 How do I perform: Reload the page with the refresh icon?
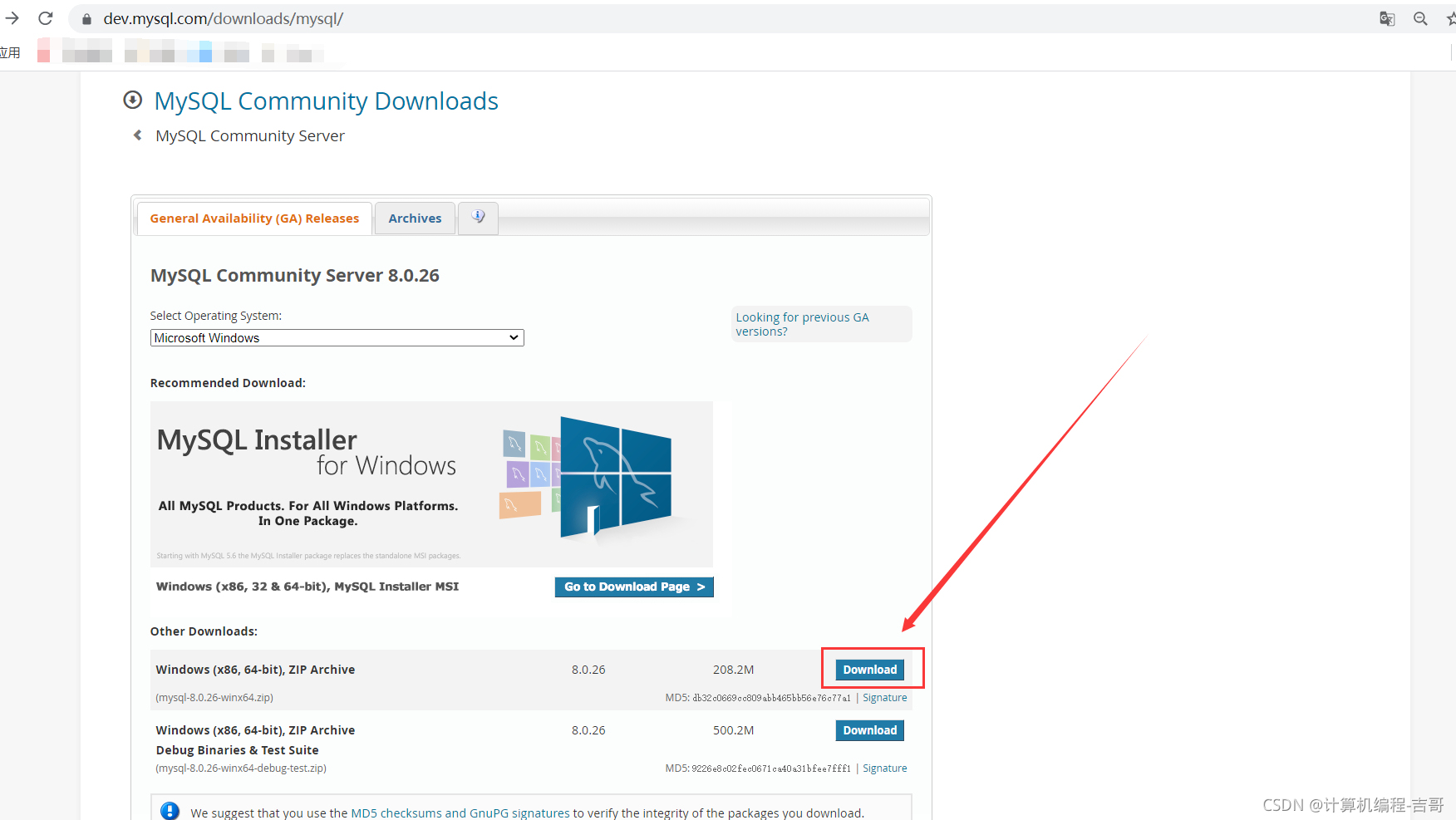46,18
